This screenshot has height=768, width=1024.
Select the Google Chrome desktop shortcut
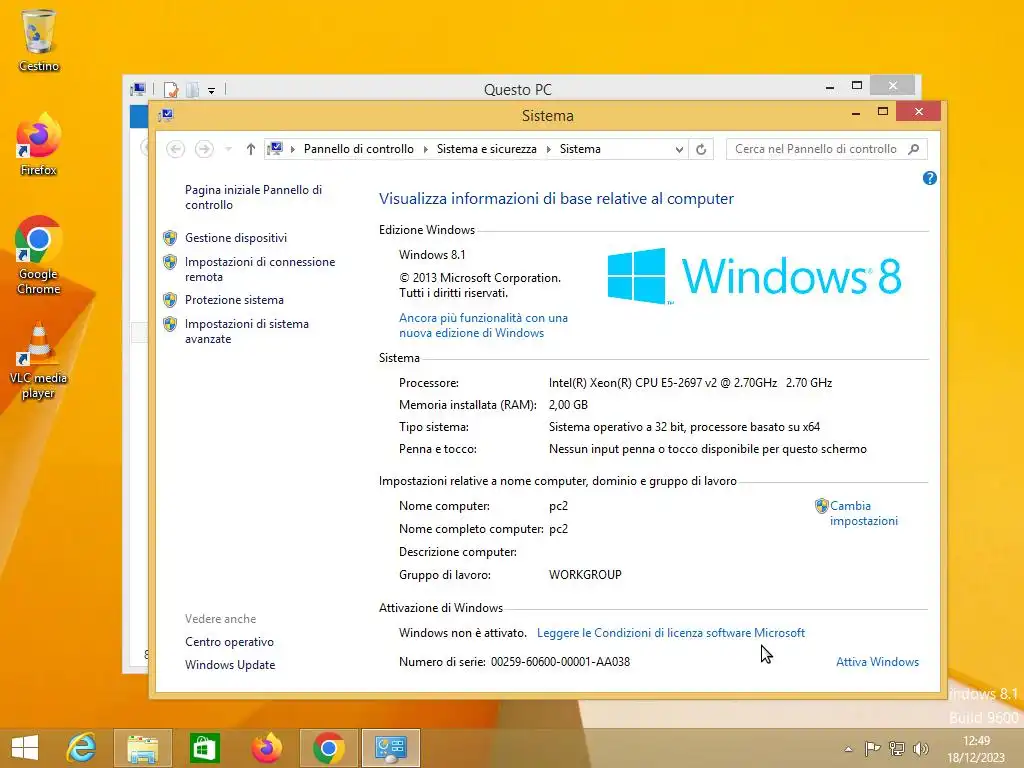[39, 255]
